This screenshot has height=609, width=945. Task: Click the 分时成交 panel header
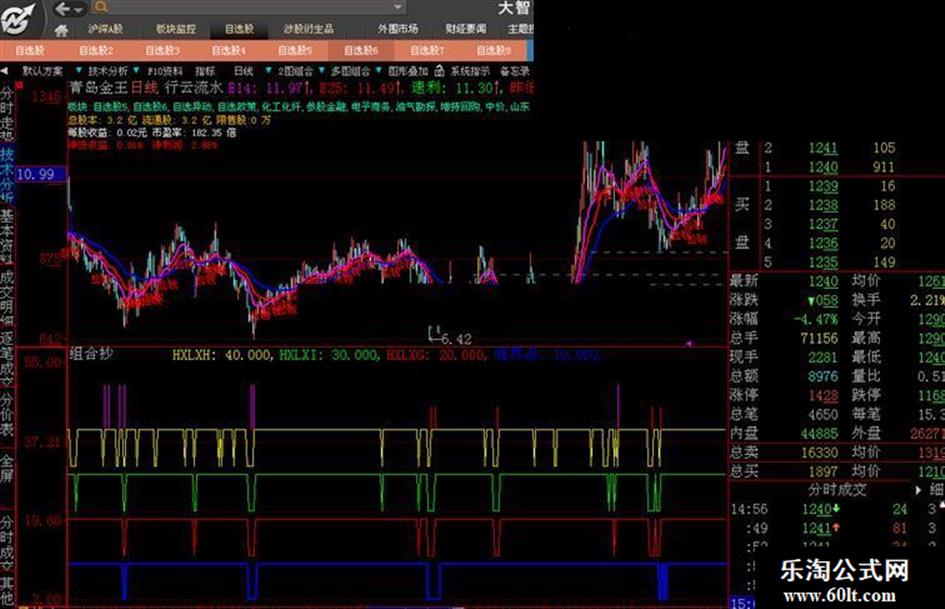coord(837,490)
